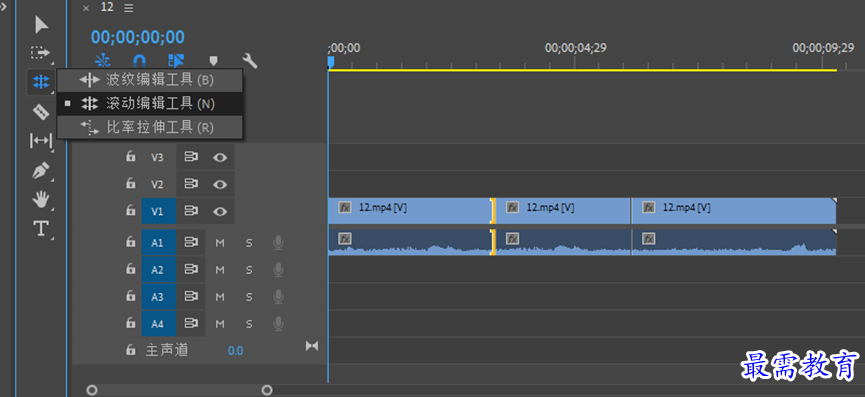Target video track V2 label
Viewport: 865px width, 397px height.
158,184
